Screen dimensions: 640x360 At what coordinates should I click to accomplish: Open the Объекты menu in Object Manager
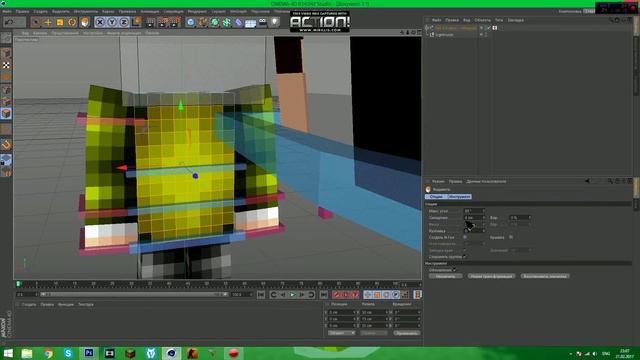(x=482, y=20)
